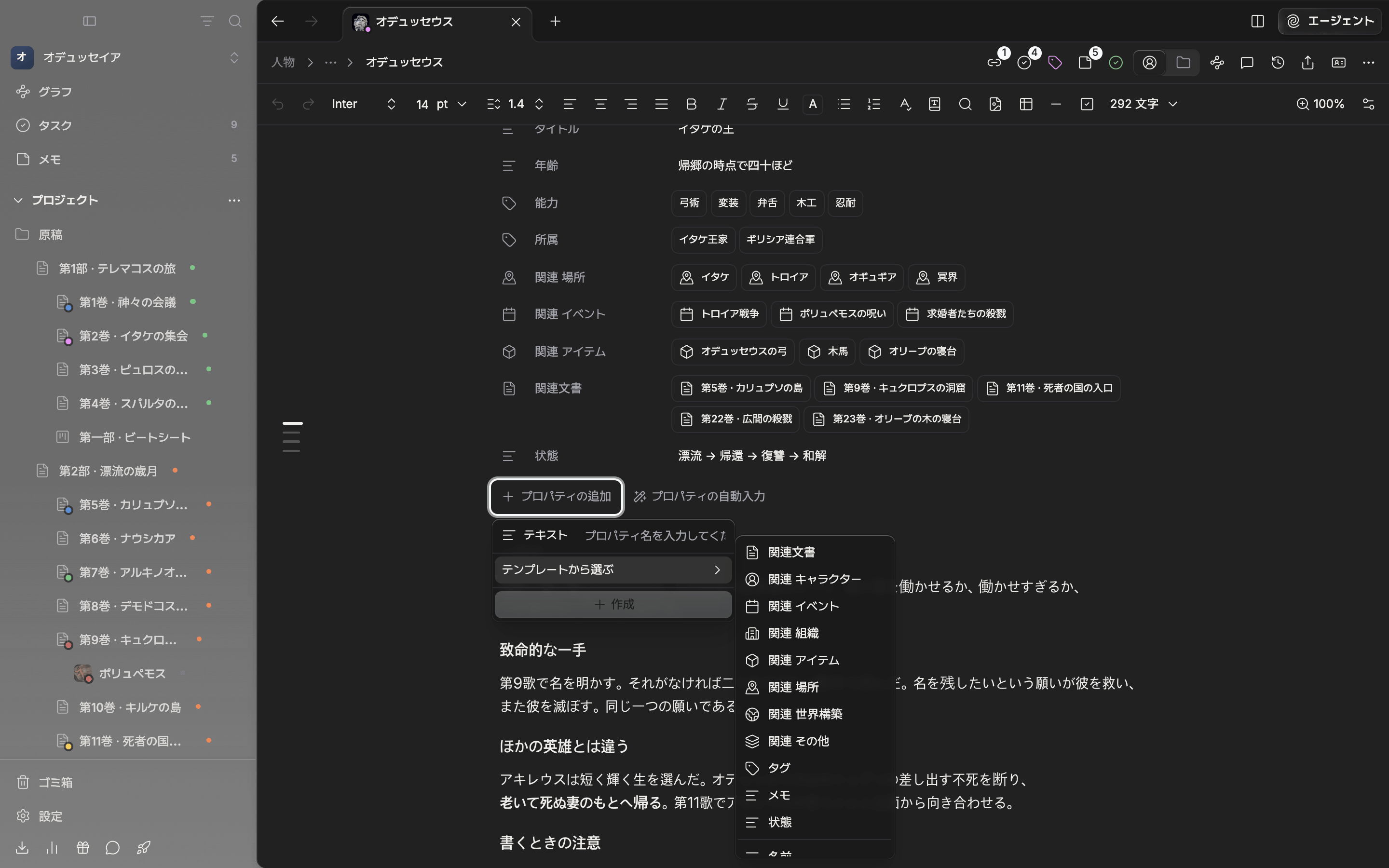Select 関連 キャラクター from template list

click(x=815, y=579)
